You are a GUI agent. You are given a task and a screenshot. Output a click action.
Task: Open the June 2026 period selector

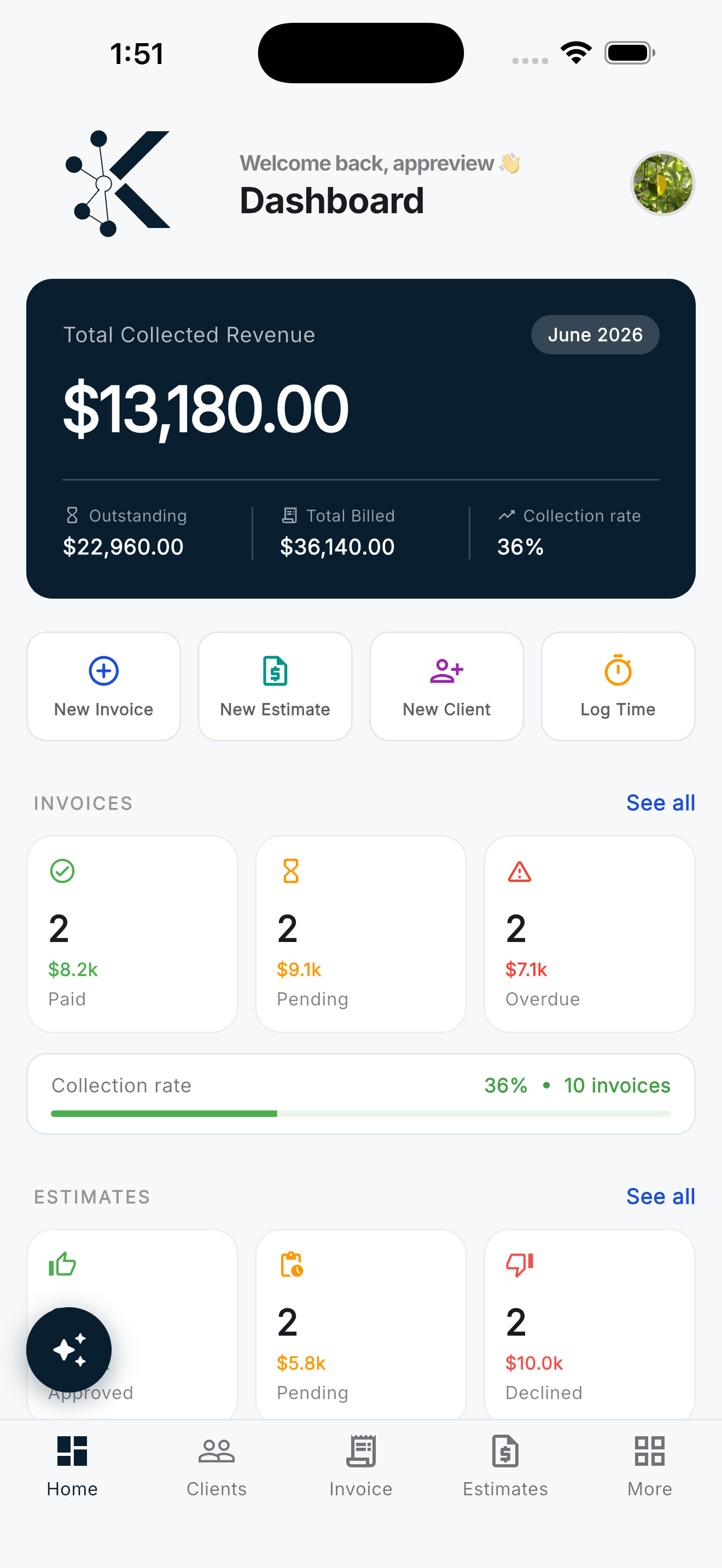(595, 334)
